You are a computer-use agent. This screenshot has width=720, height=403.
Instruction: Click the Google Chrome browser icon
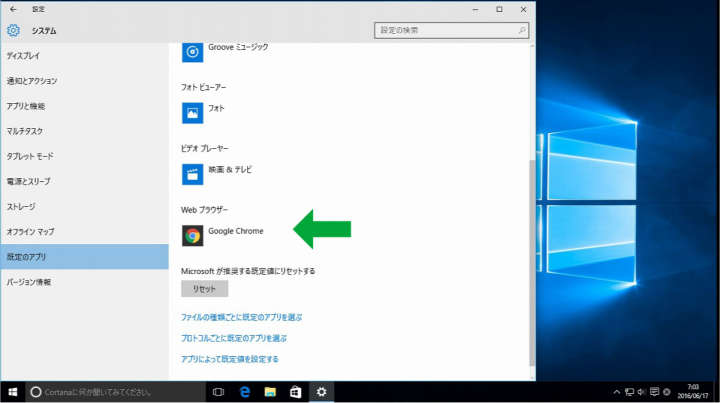[x=192, y=236]
